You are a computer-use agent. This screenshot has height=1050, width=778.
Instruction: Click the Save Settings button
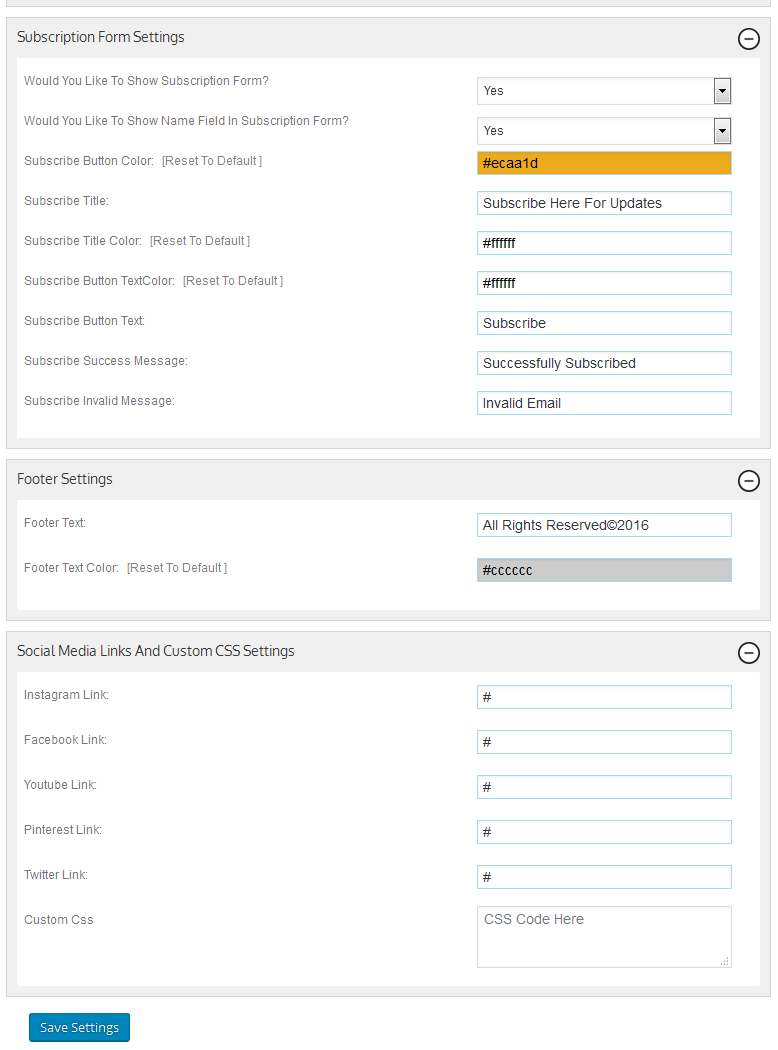[79, 1028]
